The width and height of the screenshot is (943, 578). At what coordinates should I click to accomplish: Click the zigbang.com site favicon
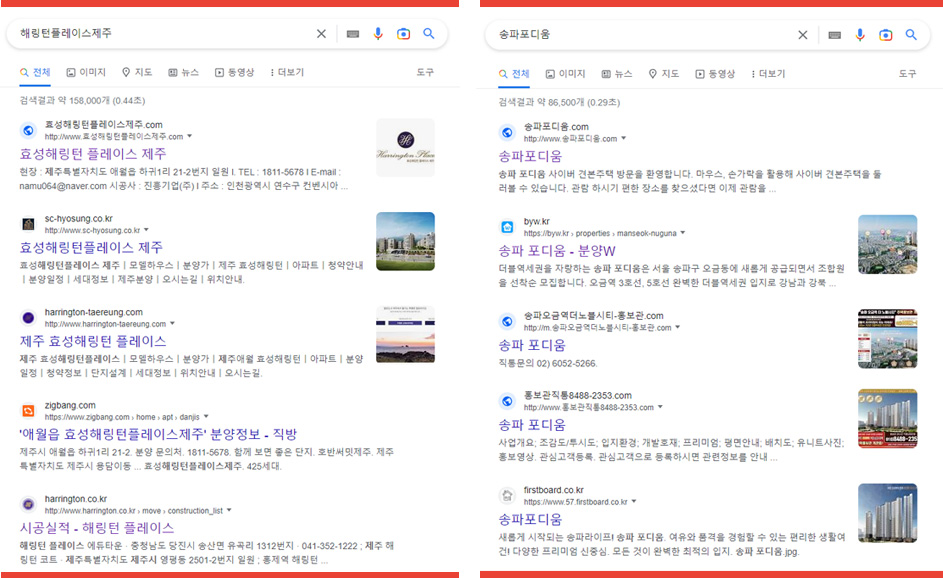point(28,411)
